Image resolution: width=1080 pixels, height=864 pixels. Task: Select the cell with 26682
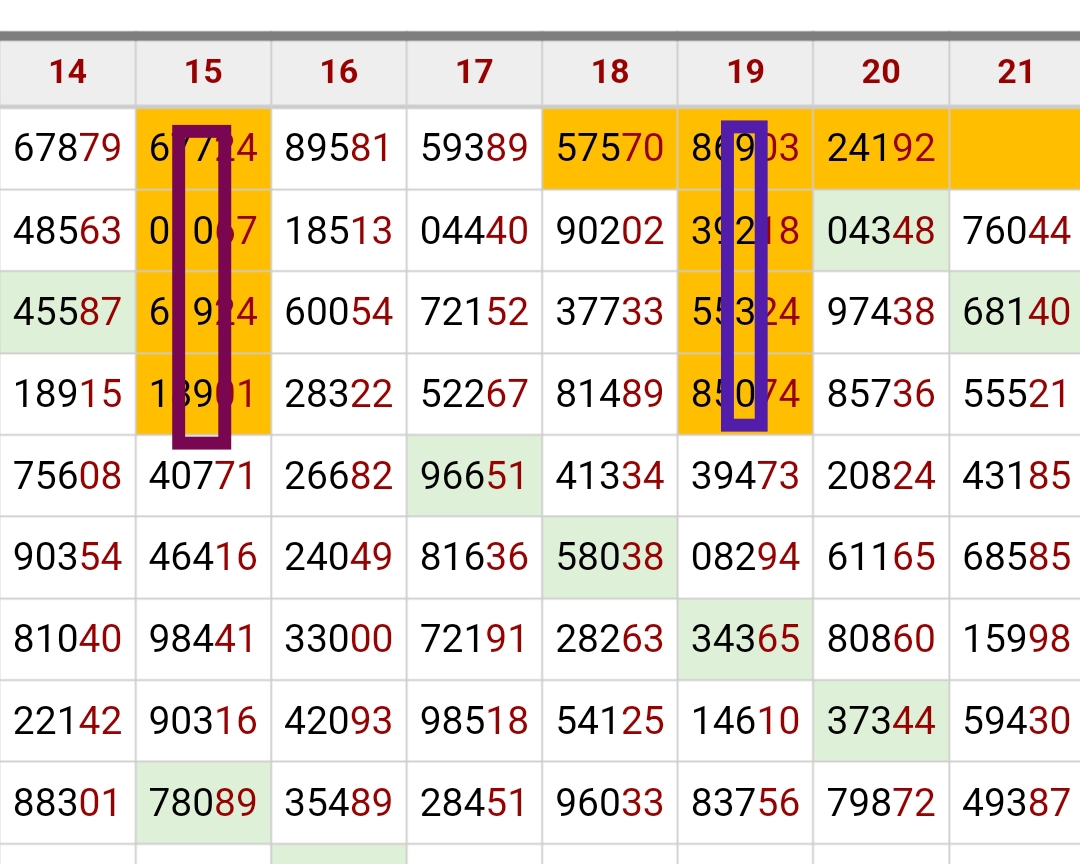click(339, 475)
